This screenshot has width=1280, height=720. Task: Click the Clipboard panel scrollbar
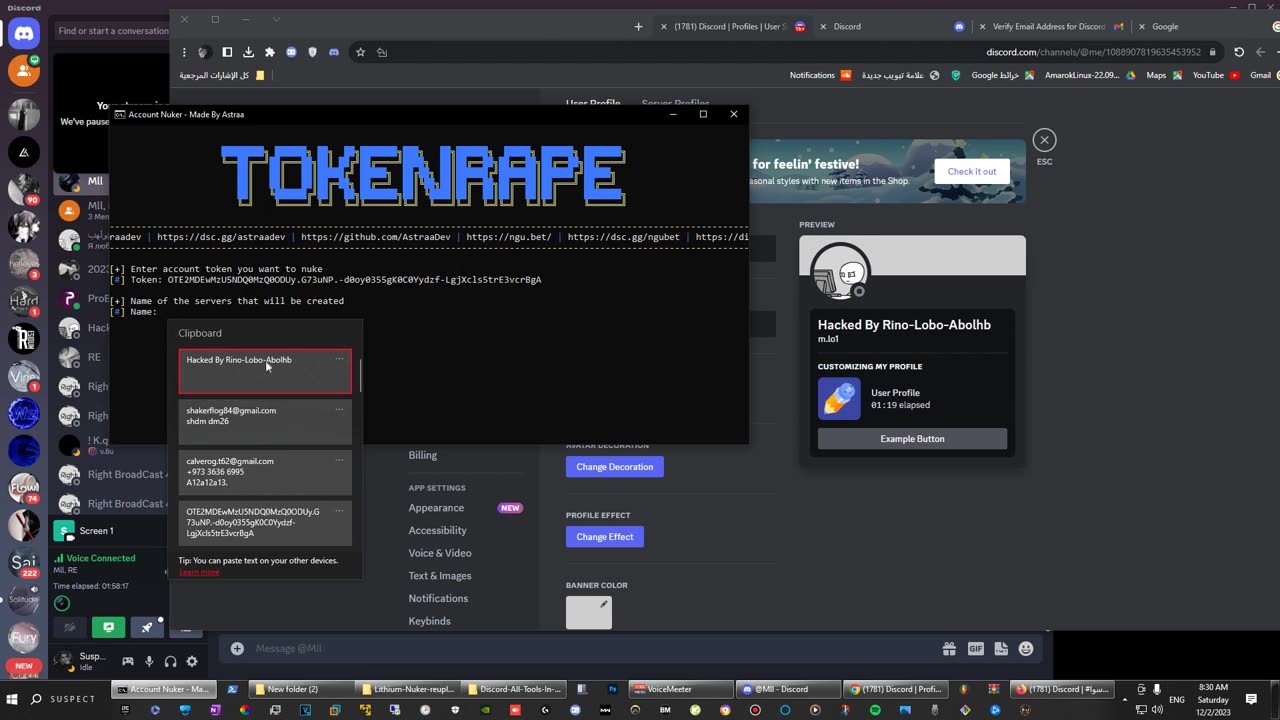coord(360,376)
